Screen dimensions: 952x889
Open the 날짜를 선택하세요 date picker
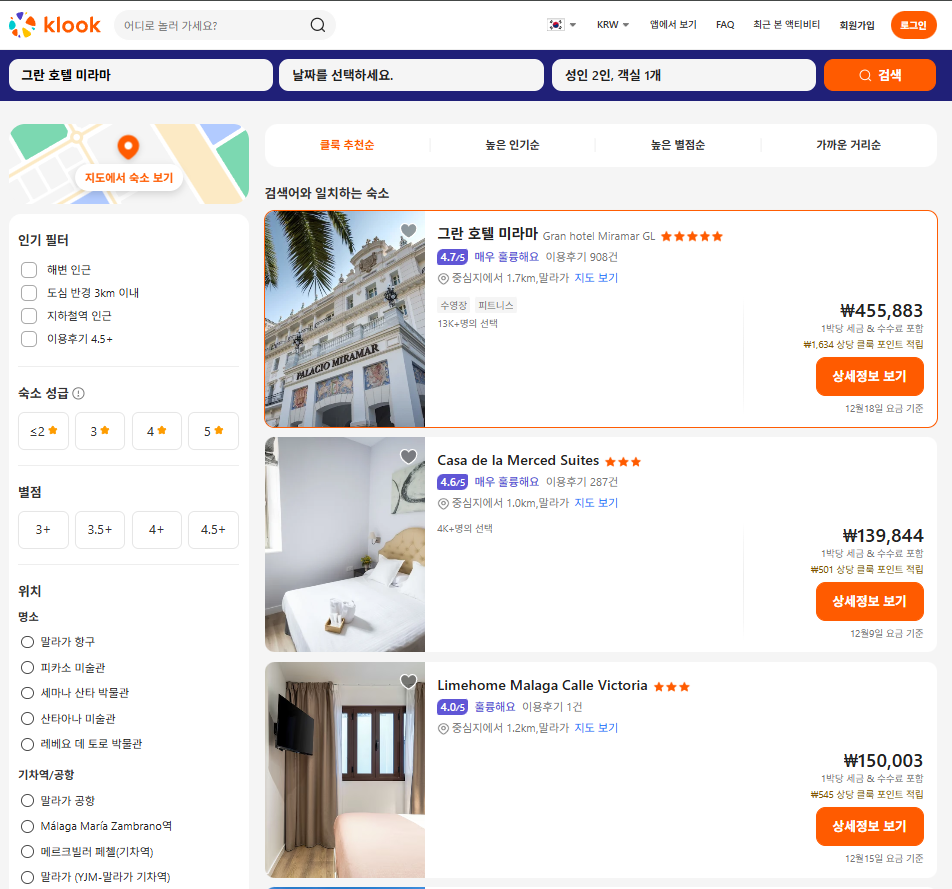(x=411, y=75)
